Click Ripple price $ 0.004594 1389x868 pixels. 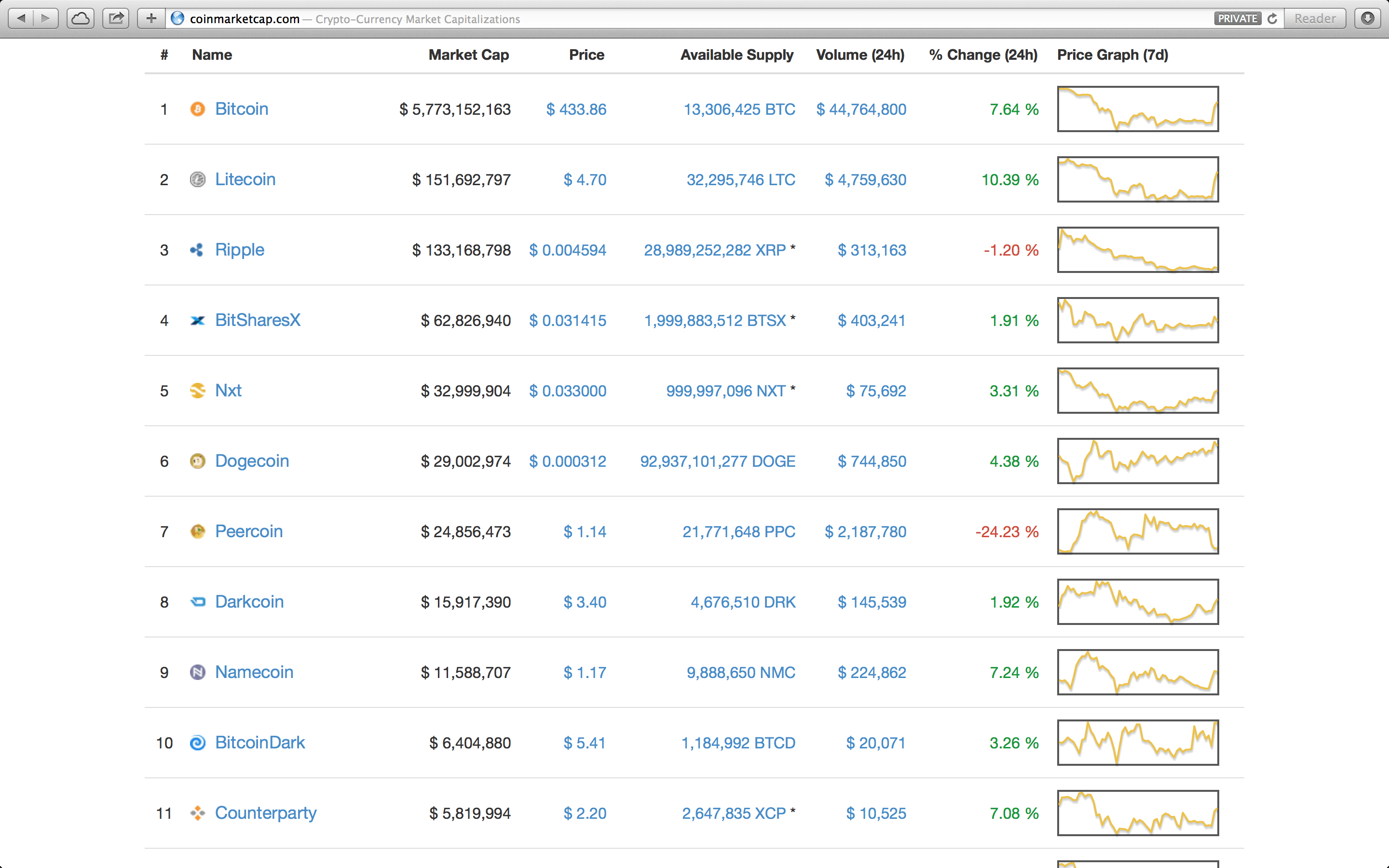(x=568, y=250)
